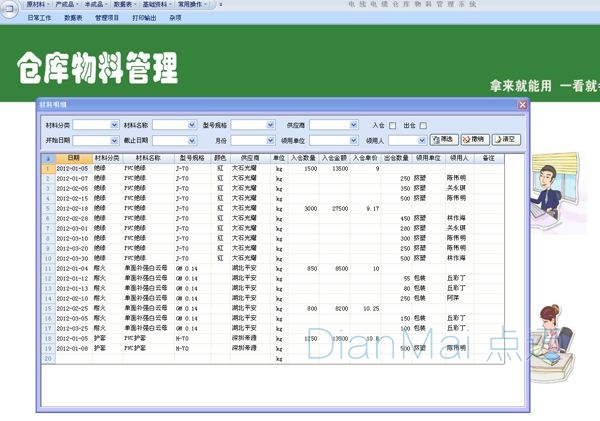Tick the 出仓 checkbox
This screenshot has height=421, width=600.
click(423, 126)
